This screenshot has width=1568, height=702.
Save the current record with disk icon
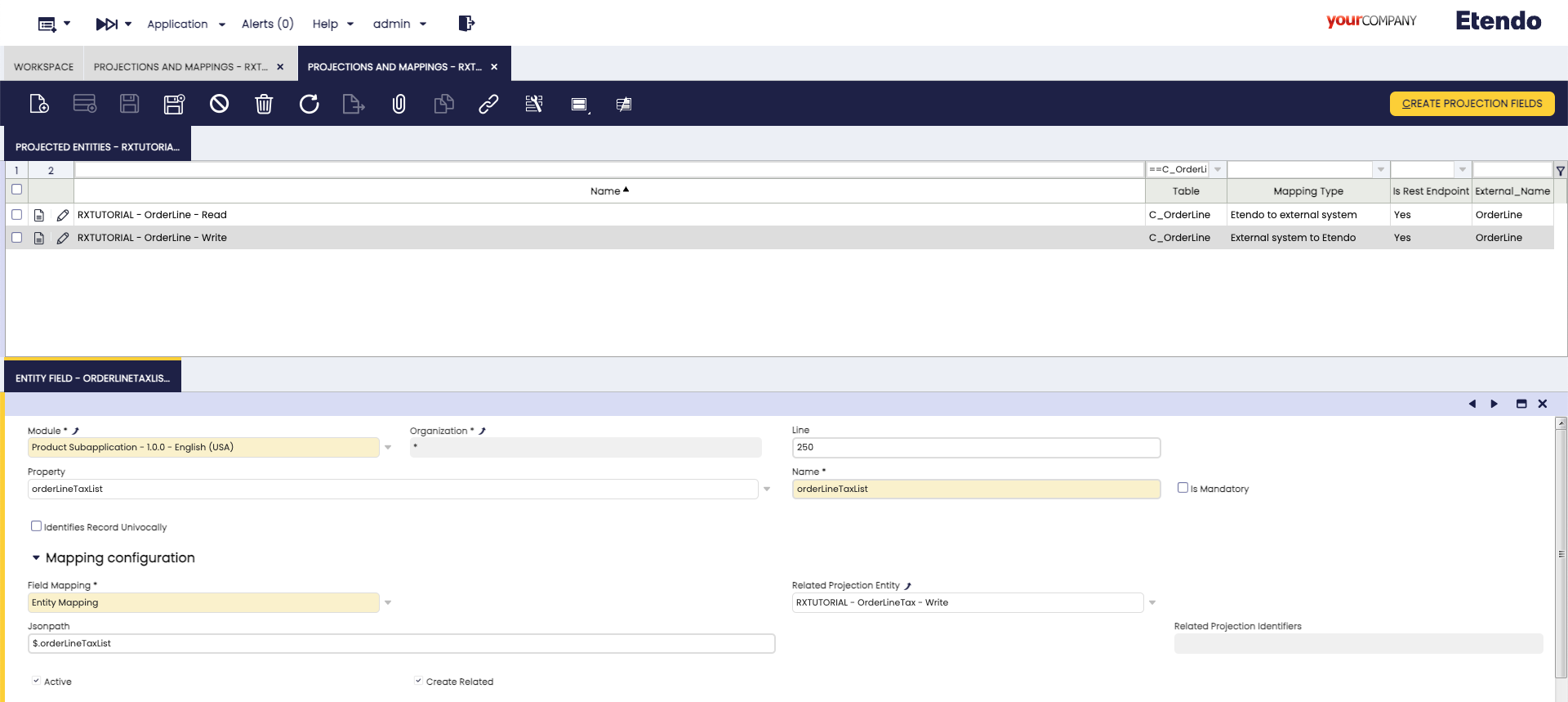pos(129,104)
